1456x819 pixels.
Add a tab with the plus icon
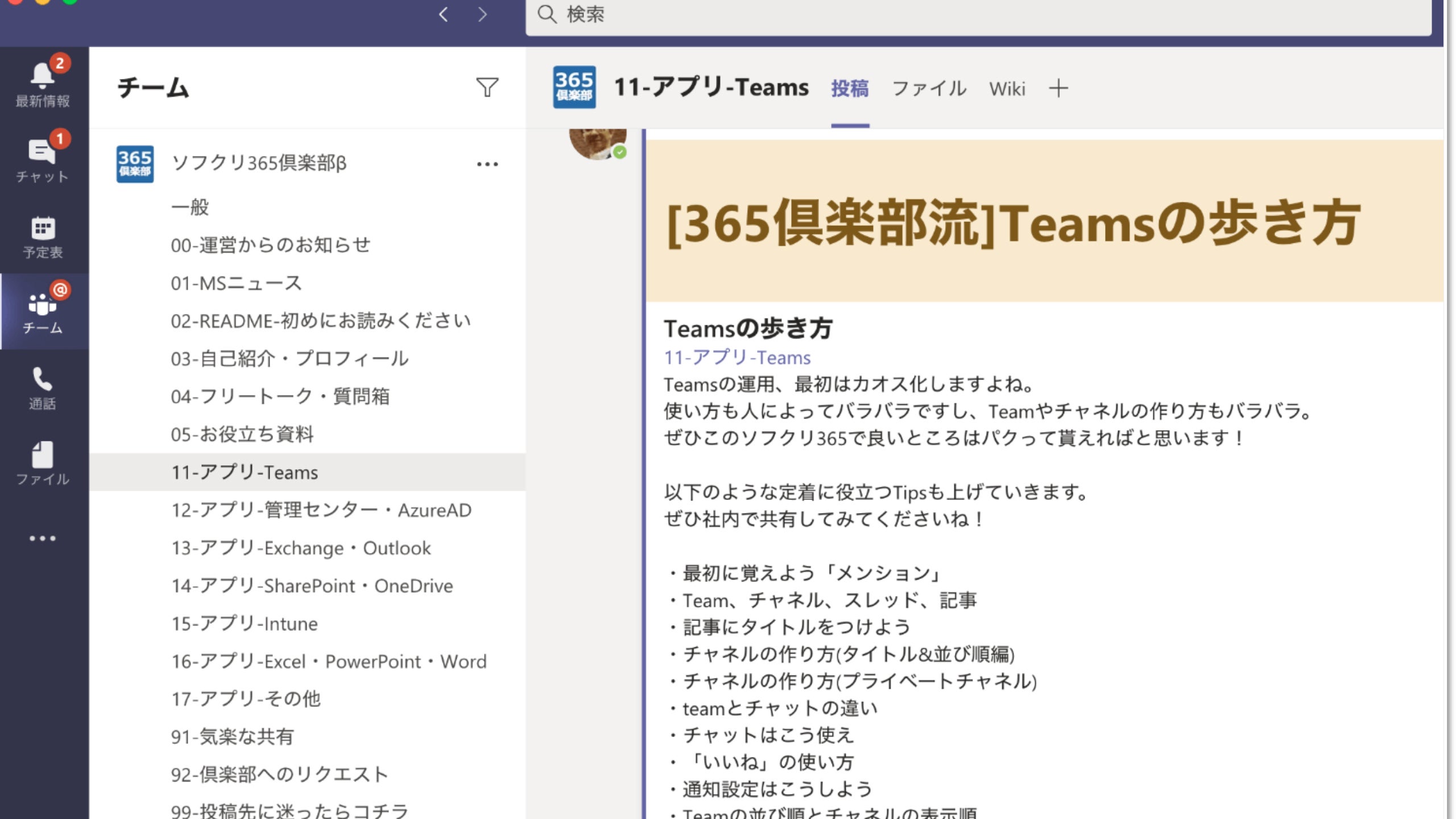1058,88
